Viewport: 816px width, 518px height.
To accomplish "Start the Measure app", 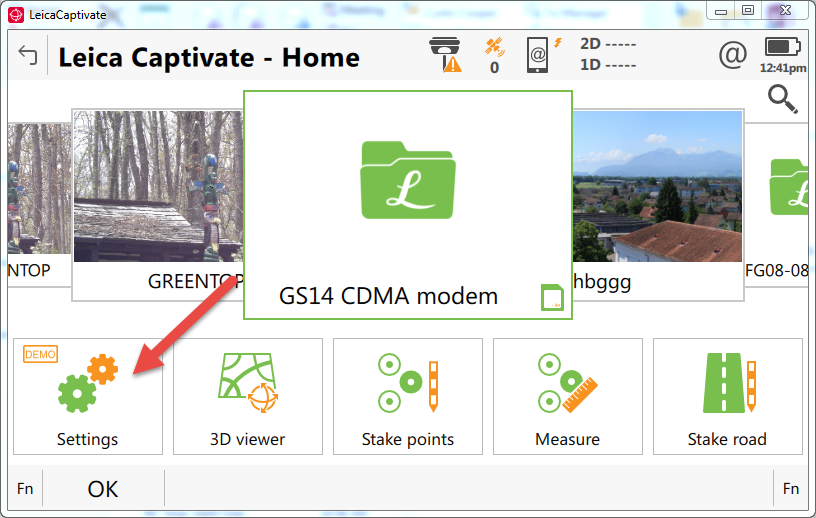I will [567, 396].
